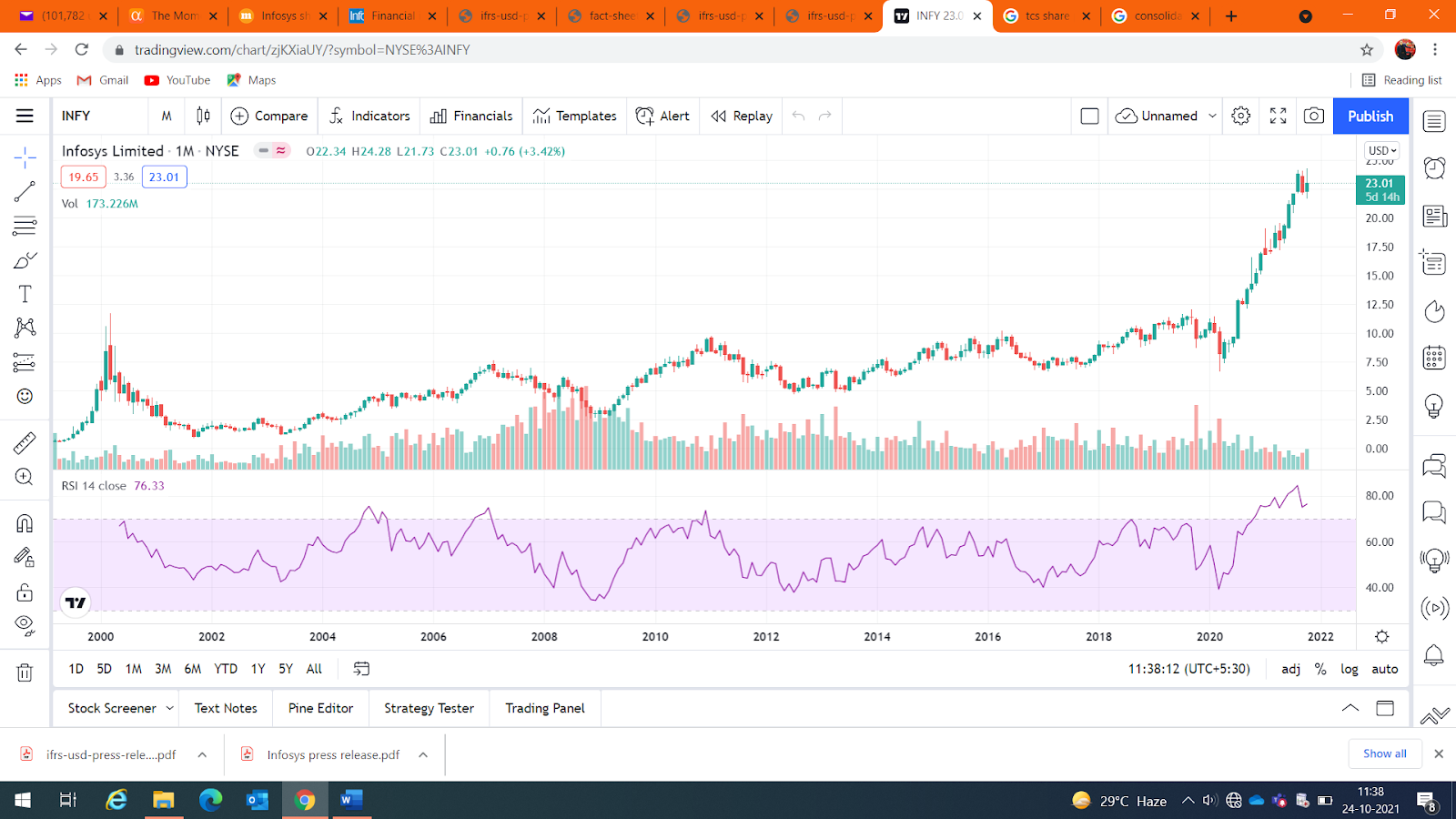Activate the zoom in tool

coord(25,477)
